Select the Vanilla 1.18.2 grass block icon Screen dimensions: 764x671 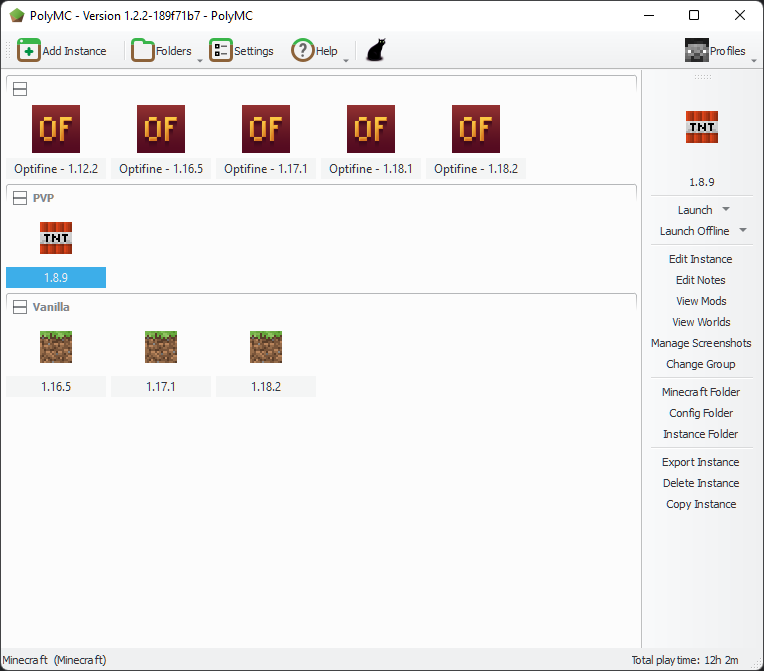tap(266, 347)
